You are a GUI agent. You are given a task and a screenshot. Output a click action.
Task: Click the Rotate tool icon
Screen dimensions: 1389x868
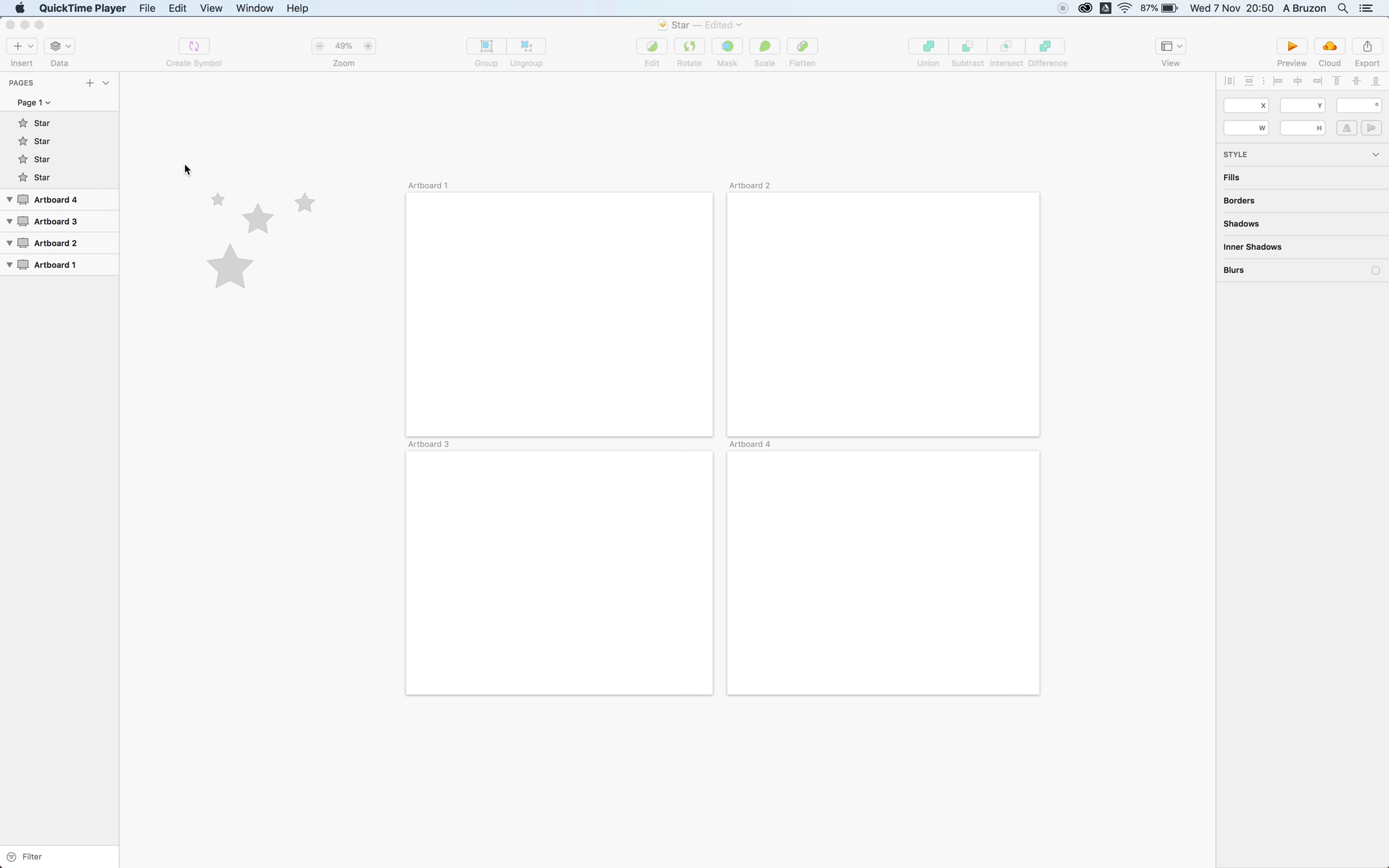[x=689, y=46]
